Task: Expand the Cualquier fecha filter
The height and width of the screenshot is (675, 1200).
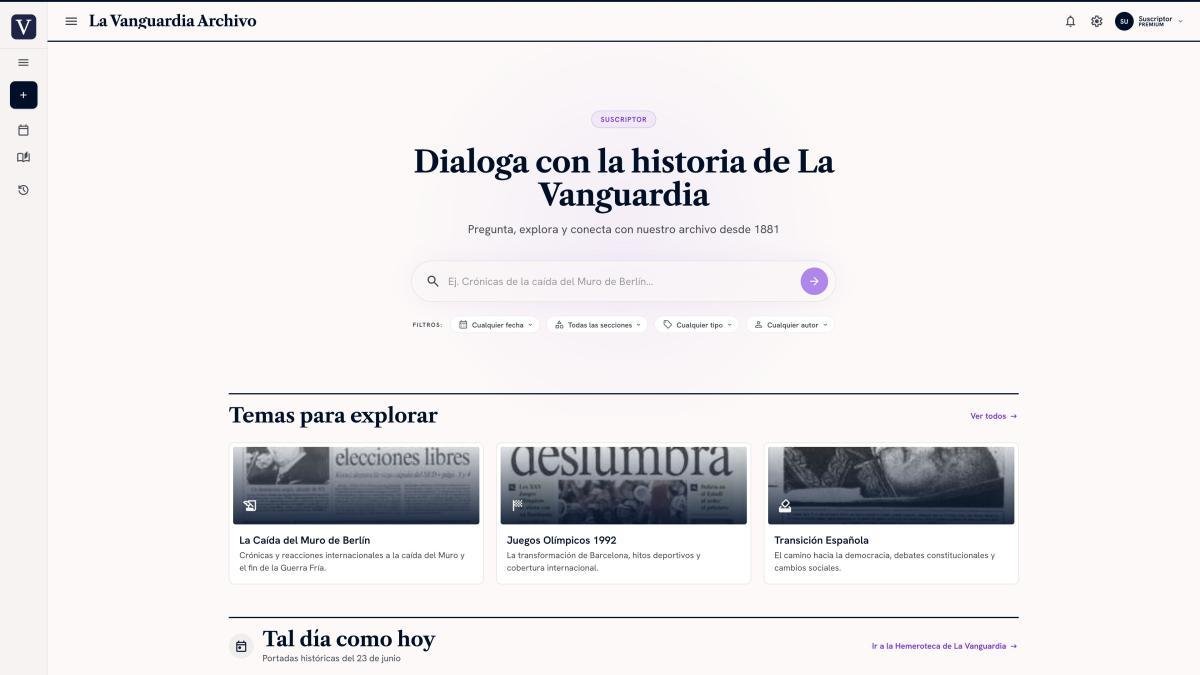Action: pos(495,325)
